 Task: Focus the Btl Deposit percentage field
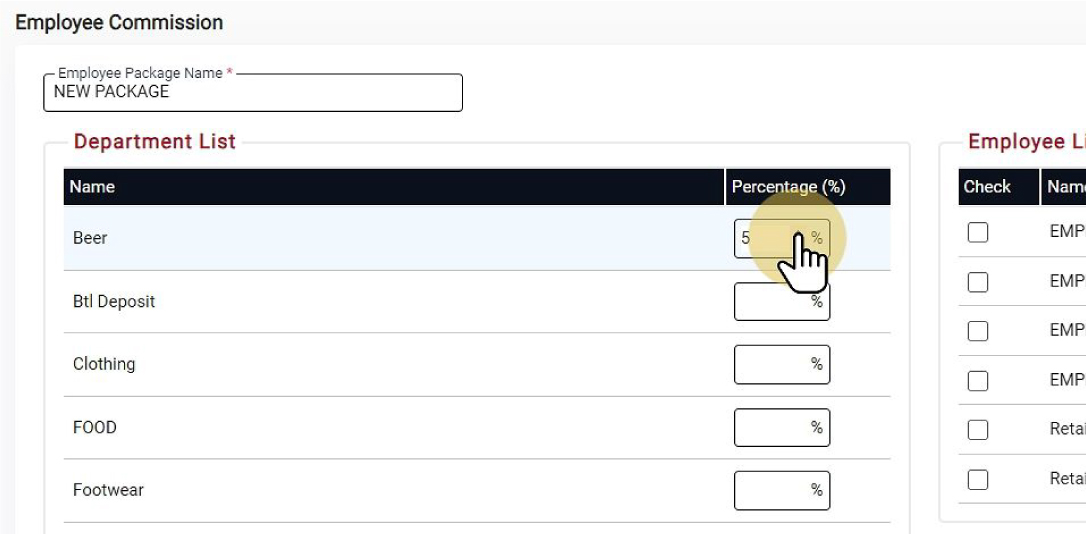click(772, 301)
